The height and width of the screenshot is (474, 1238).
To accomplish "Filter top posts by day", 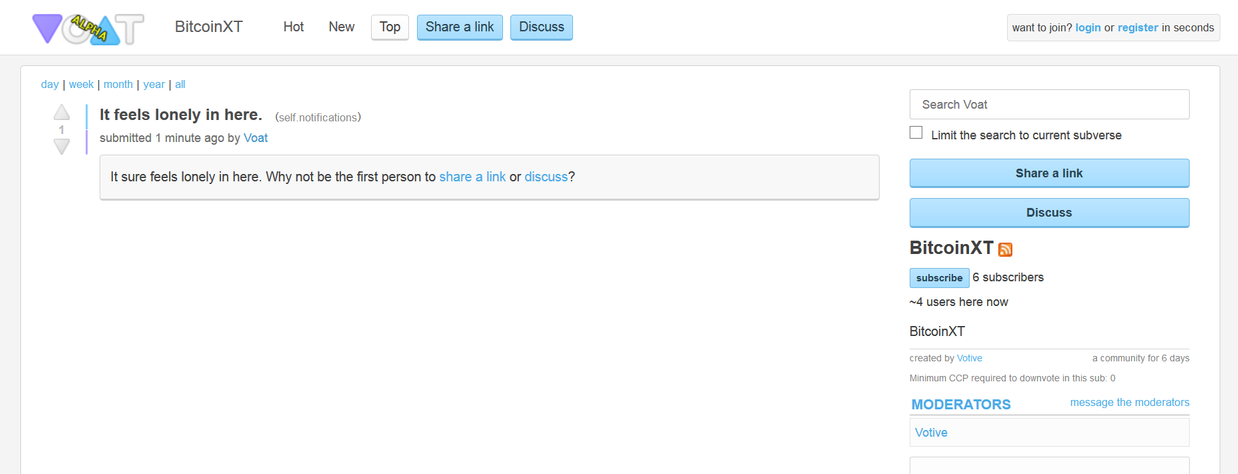I will [x=50, y=85].
